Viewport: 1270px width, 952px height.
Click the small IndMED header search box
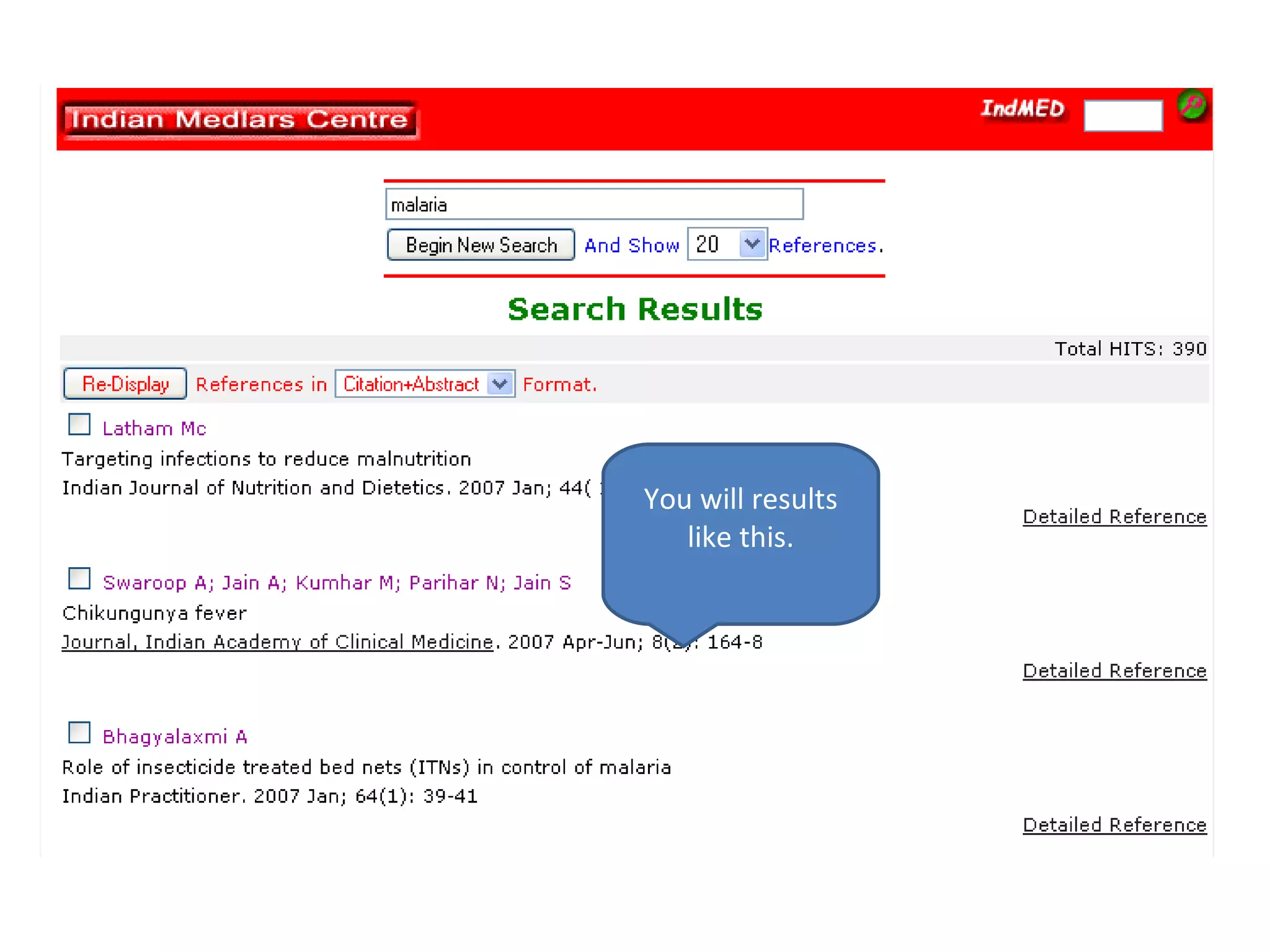click(1122, 116)
